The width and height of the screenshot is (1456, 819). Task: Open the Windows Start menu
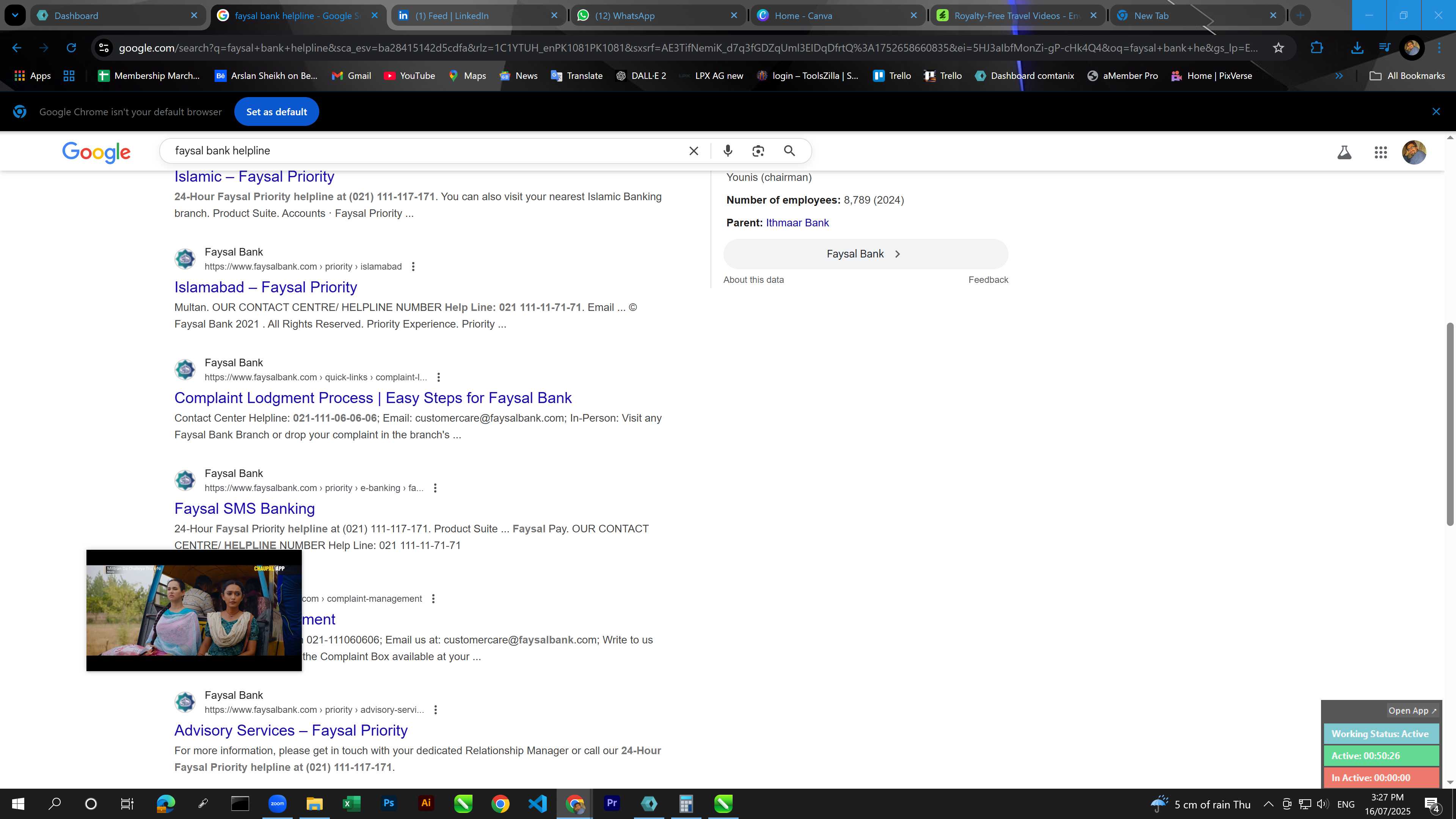(18, 803)
